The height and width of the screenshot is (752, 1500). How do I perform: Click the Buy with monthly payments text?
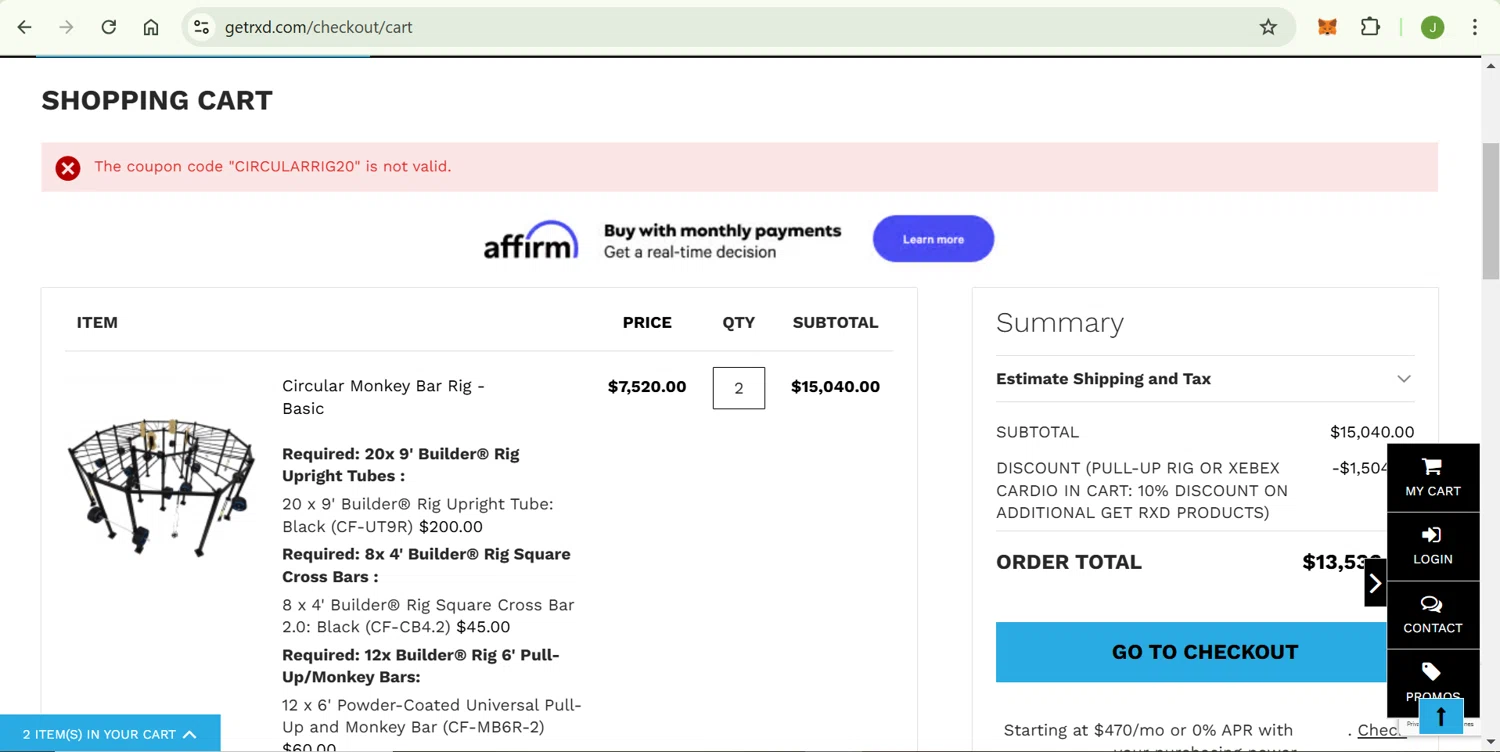[722, 231]
